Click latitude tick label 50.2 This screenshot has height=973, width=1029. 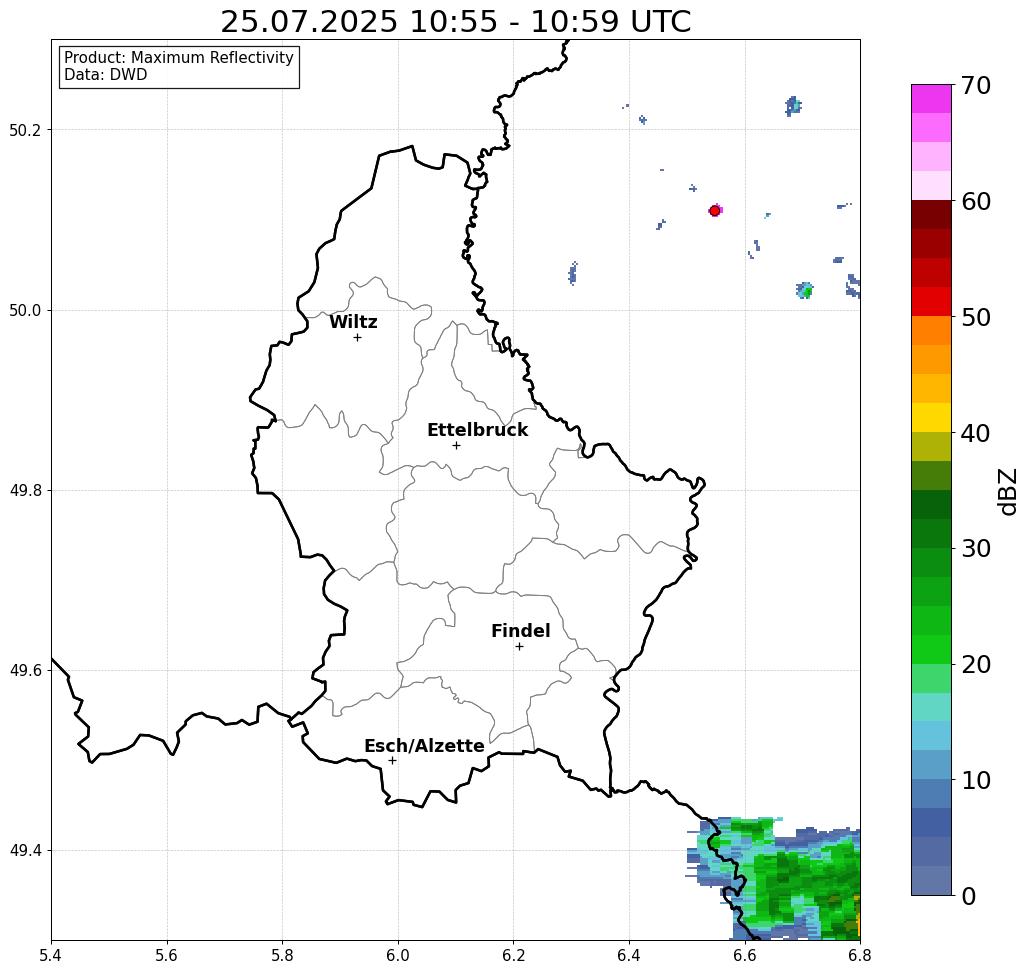click(25, 131)
